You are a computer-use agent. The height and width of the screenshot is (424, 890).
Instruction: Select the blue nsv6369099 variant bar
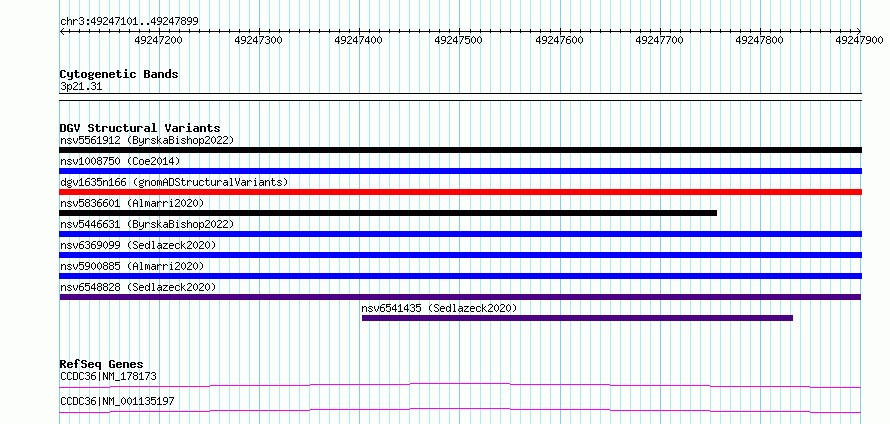coord(460,255)
